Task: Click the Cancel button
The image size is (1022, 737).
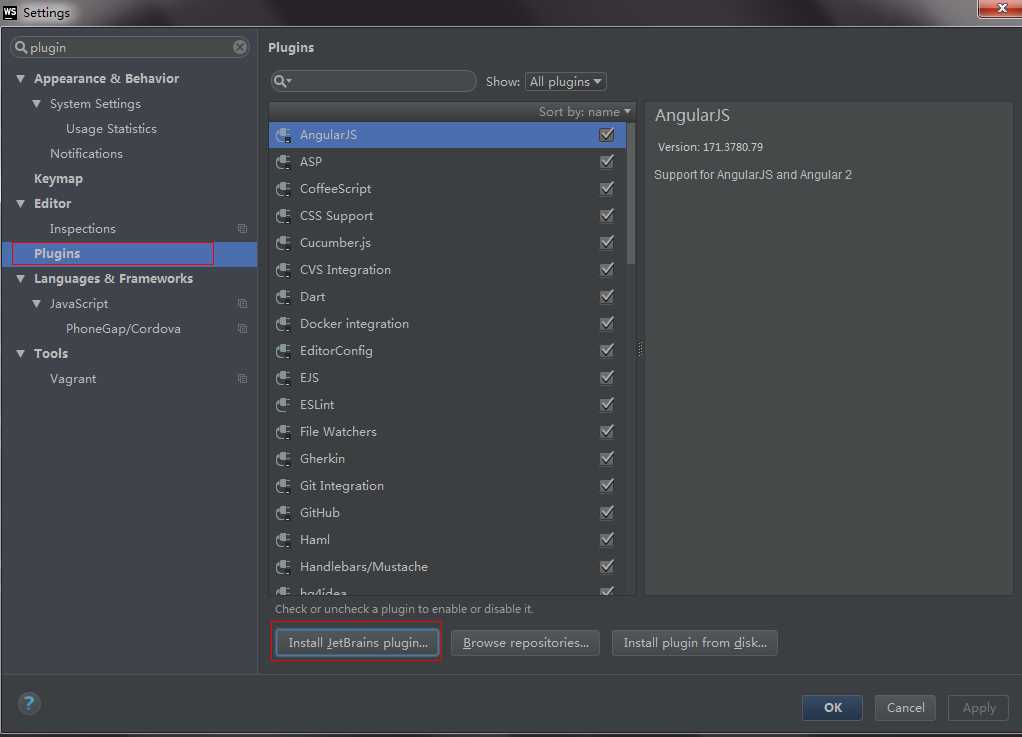Action: pyautogui.click(x=905, y=708)
